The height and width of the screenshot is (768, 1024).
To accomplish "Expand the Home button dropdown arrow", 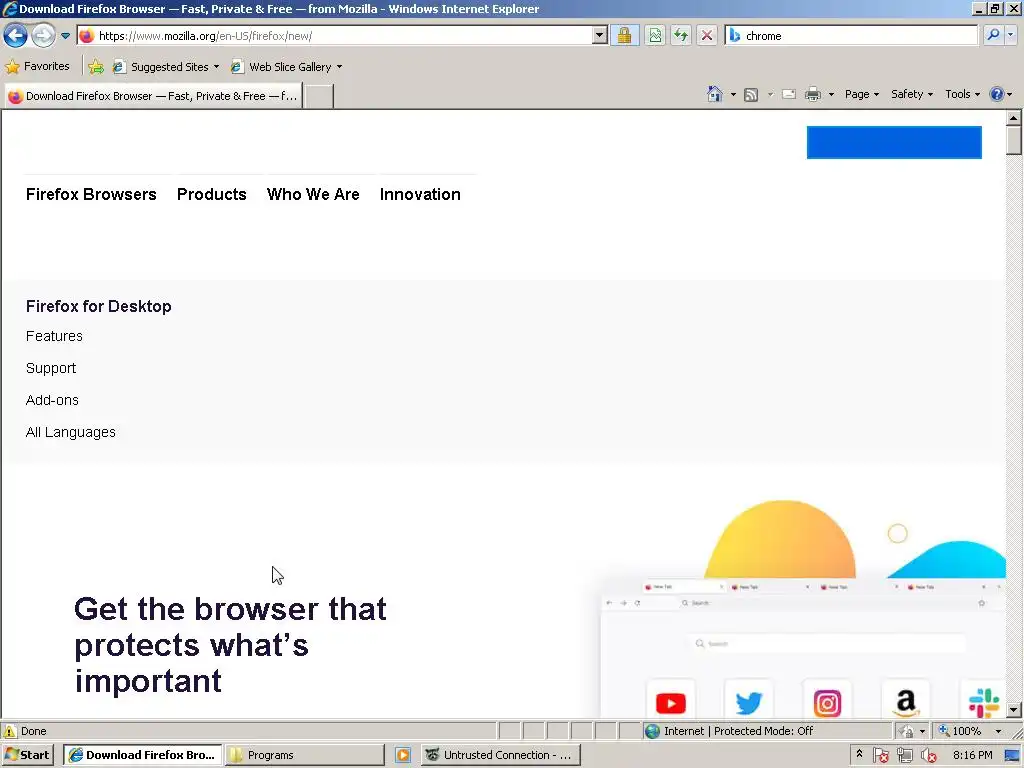I will [733, 95].
